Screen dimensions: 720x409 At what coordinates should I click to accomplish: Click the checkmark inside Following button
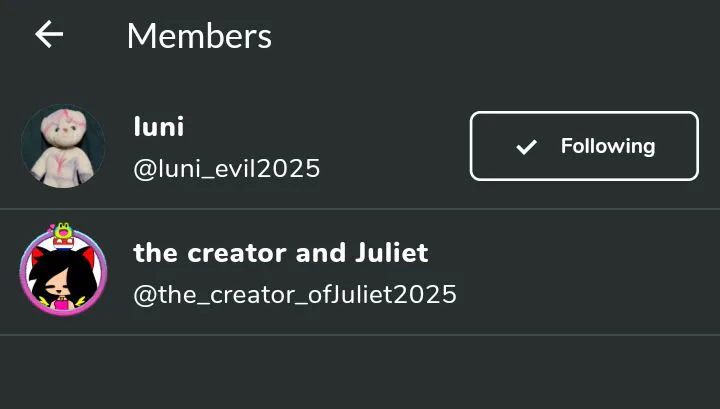pyautogui.click(x=526, y=147)
